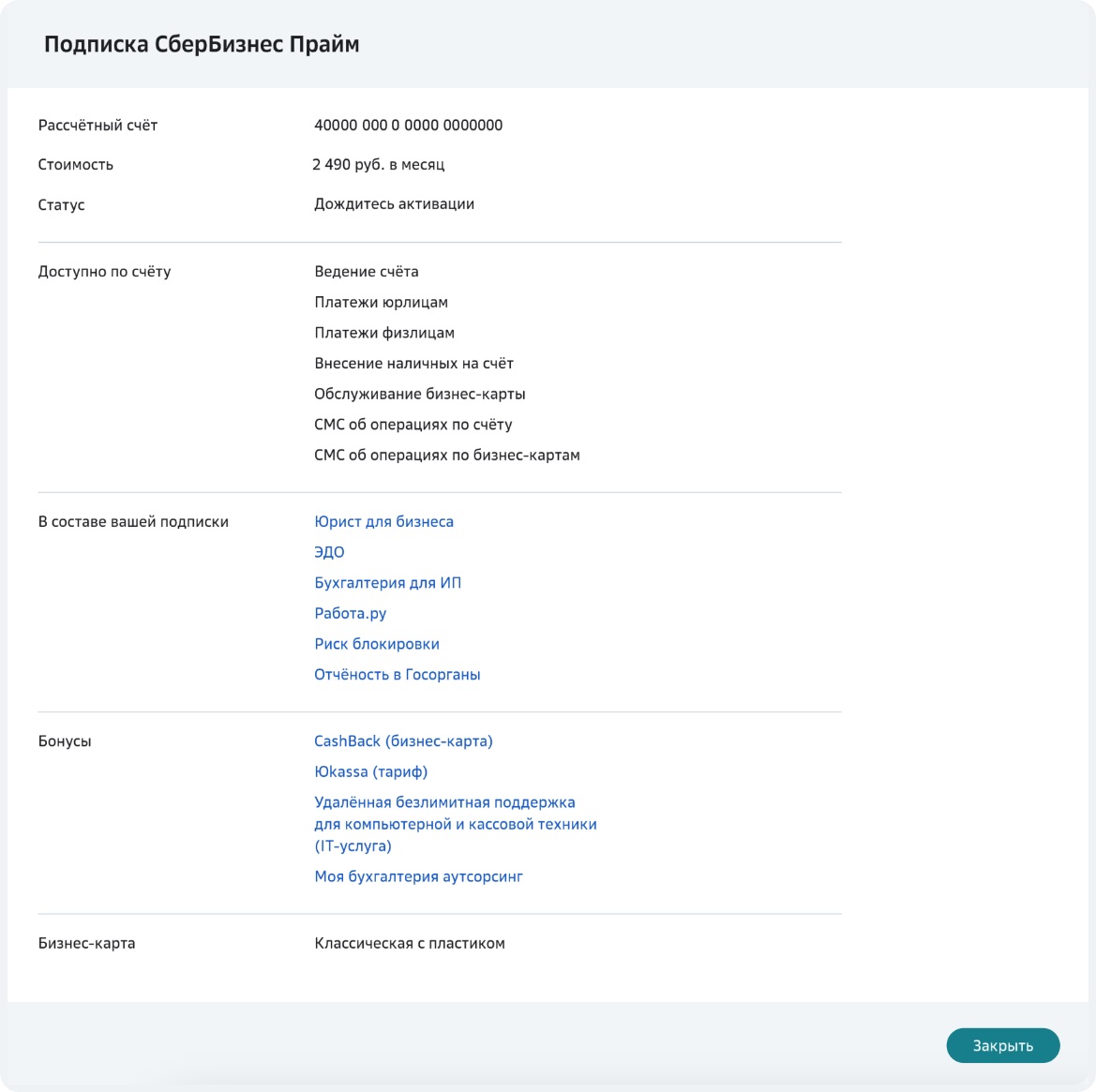Image resolution: width=1096 pixels, height=1092 pixels.
Task: Click the Платежи юрлицам item
Action: [x=381, y=303]
